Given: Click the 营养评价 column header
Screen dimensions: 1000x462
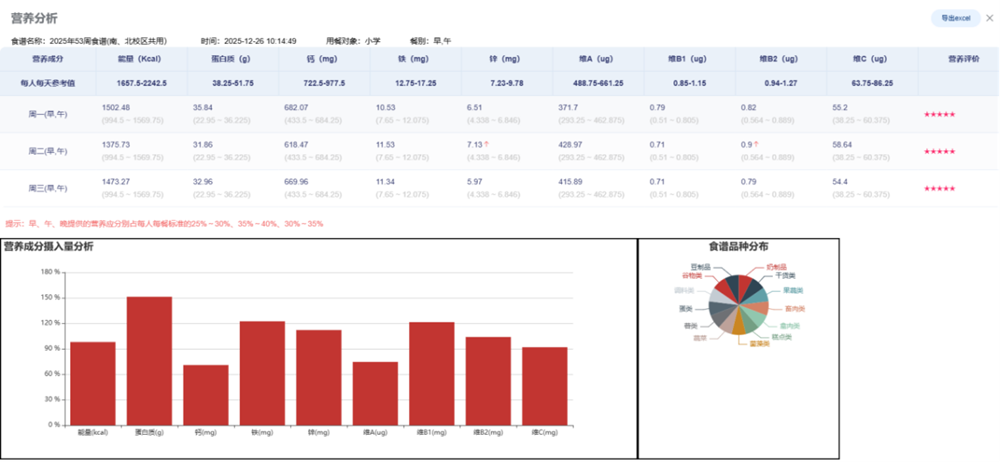Looking at the screenshot, I should tap(957, 59).
